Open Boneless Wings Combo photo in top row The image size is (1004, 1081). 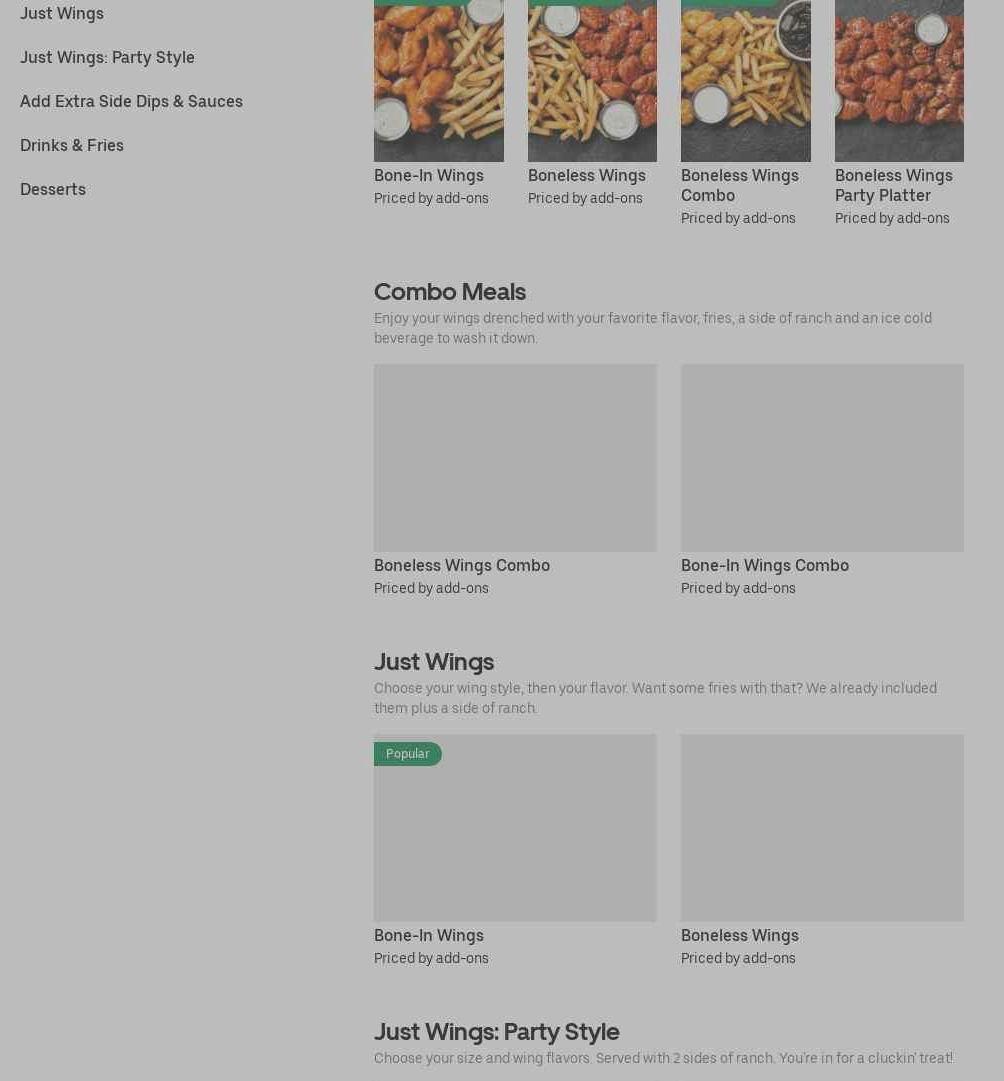[x=745, y=81]
